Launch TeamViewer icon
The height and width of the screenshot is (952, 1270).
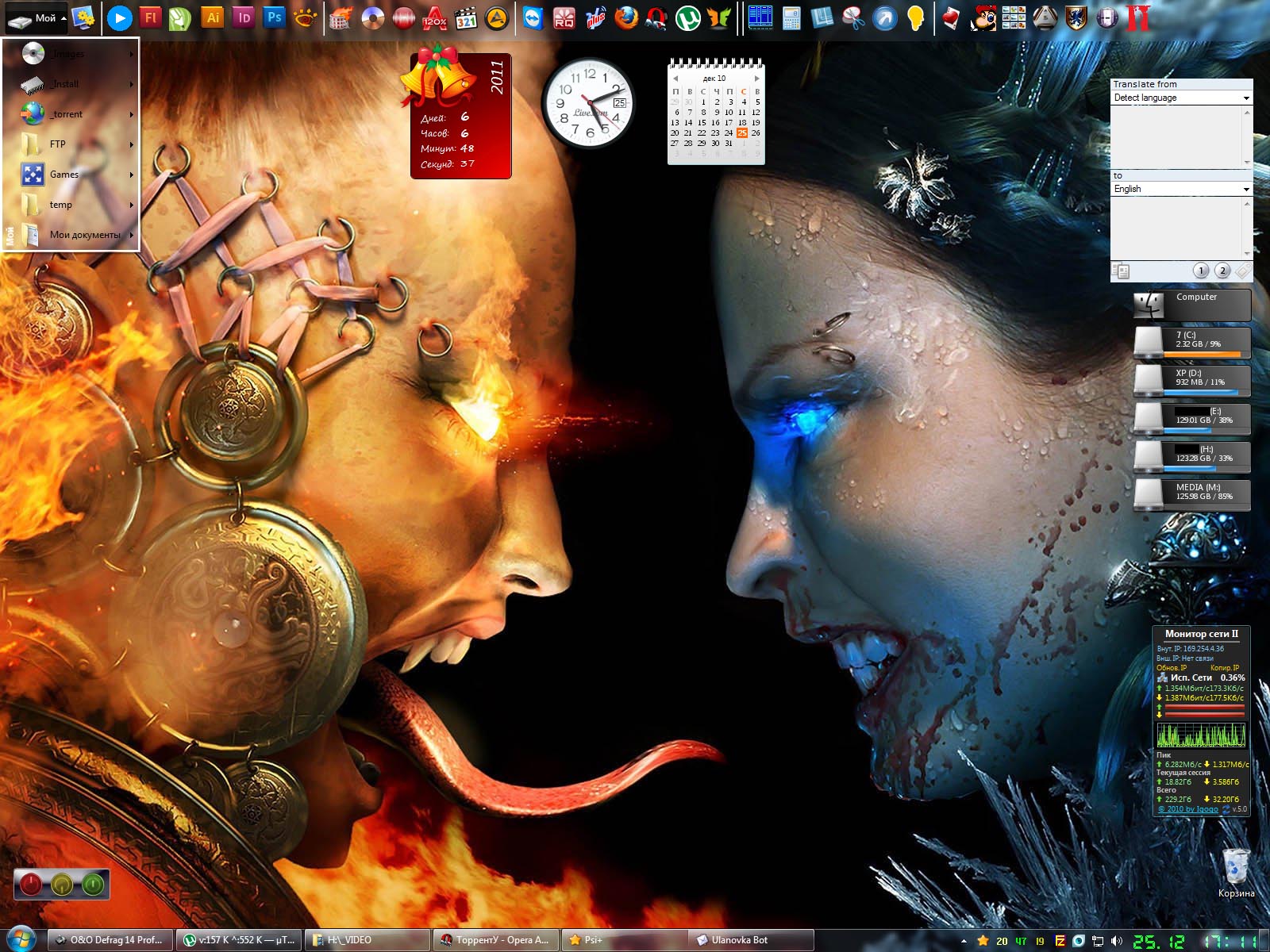click(x=533, y=17)
